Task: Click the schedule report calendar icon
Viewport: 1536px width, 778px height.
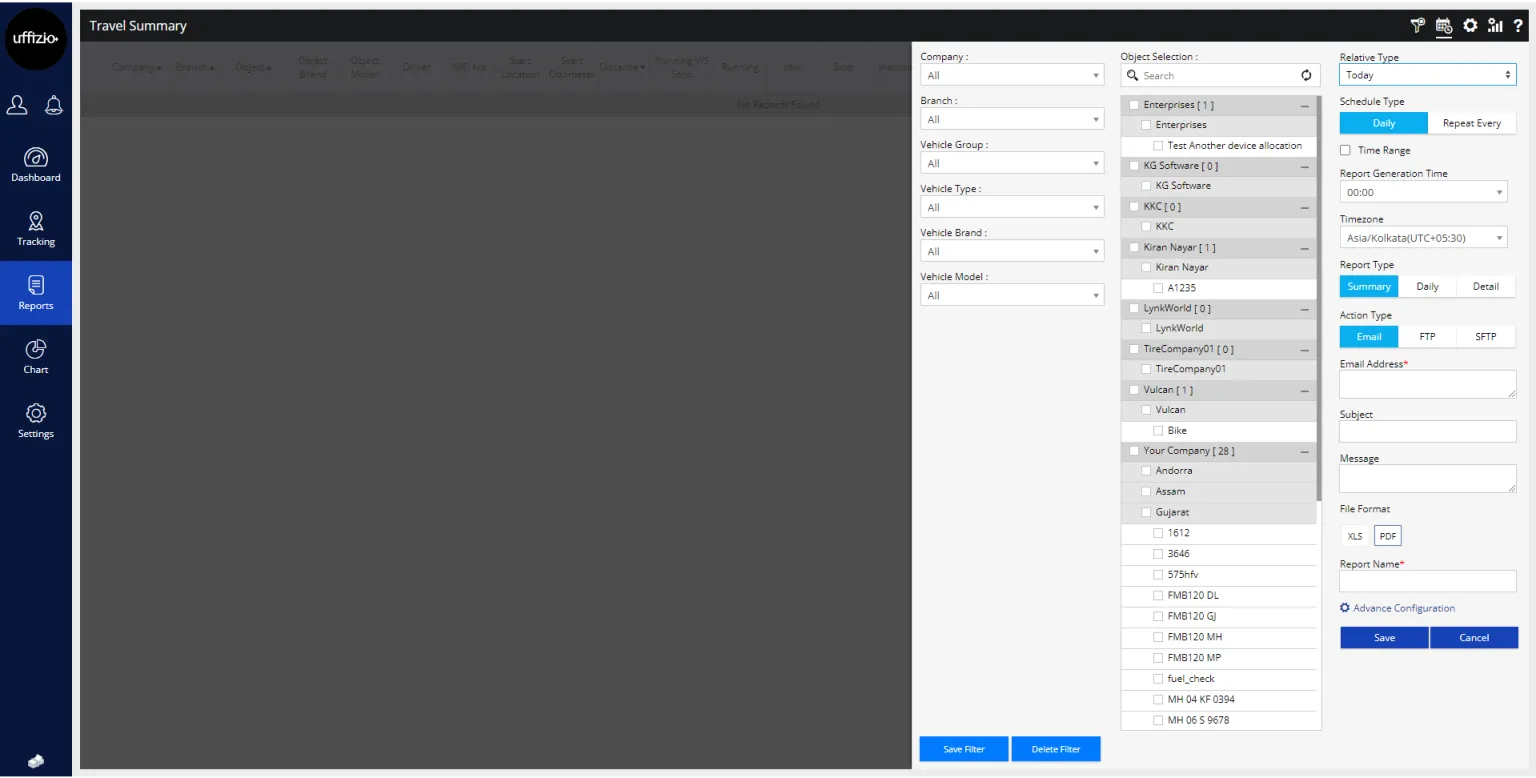Action: click(x=1443, y=26)
